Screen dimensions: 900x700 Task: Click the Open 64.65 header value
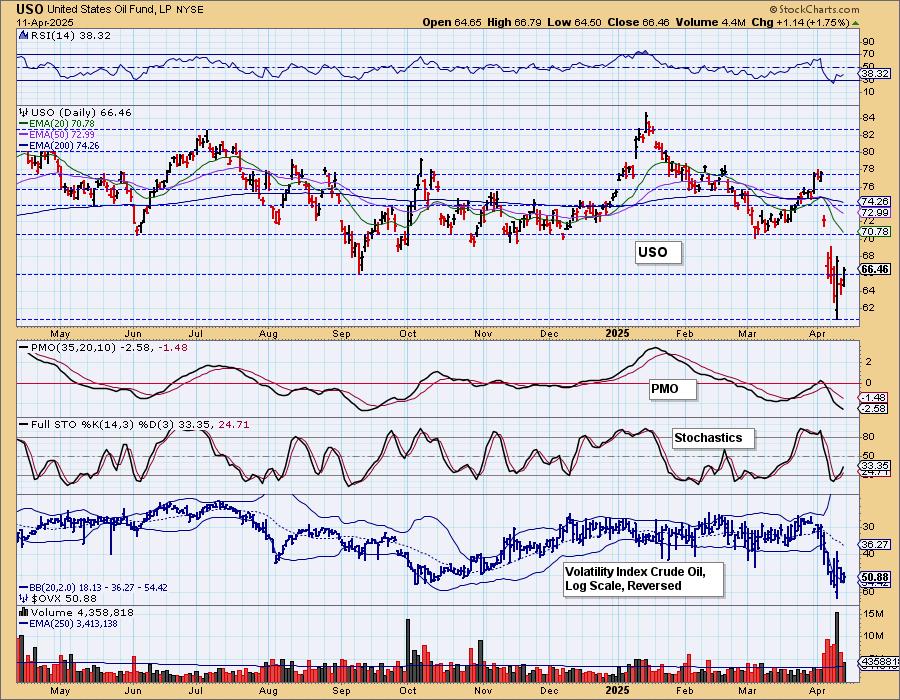tap(452, 22)
